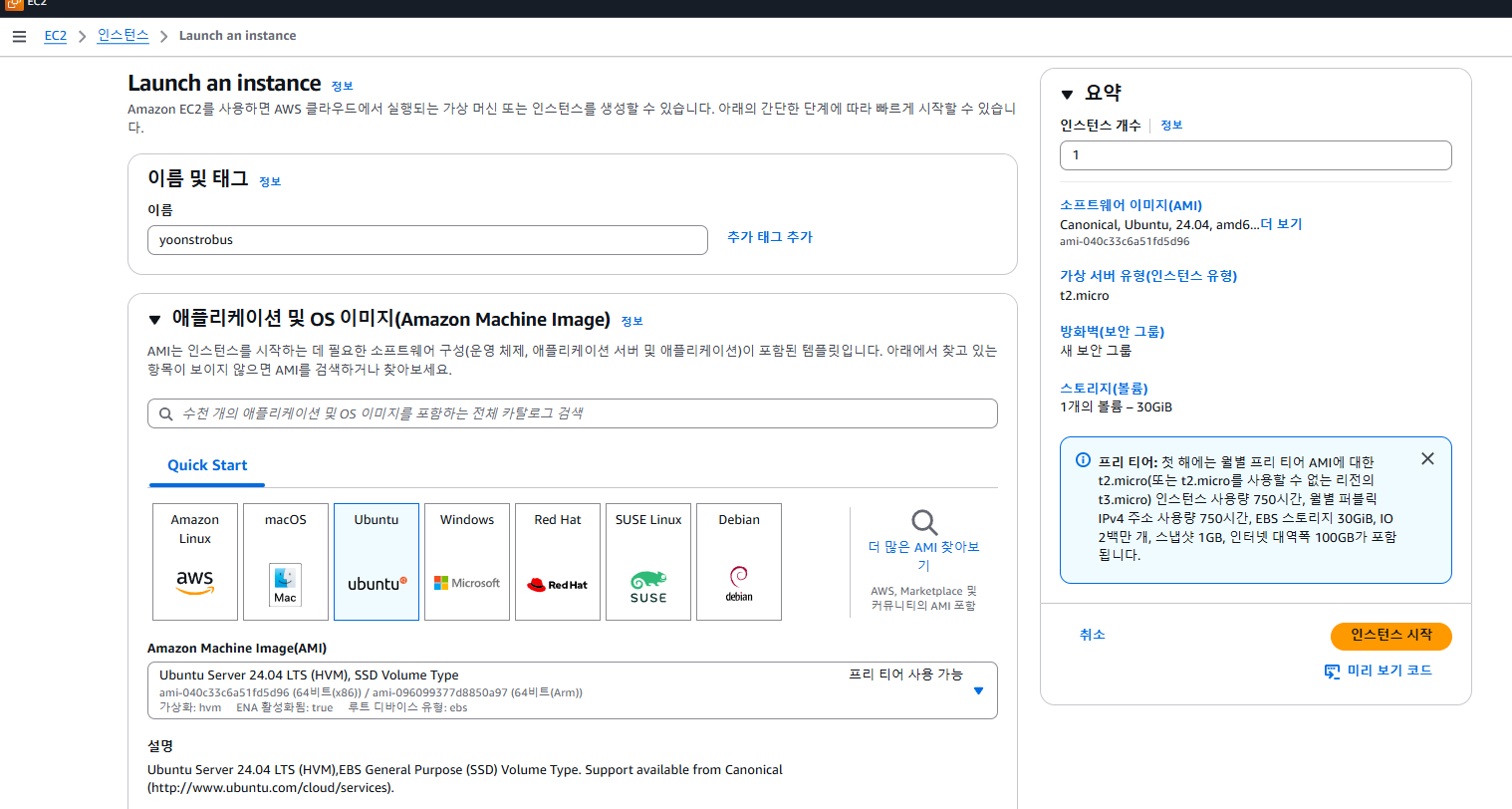Click 스토리지(볼륨) summary link
This screenshot has width=1512, height=809.
(1104, 389)
